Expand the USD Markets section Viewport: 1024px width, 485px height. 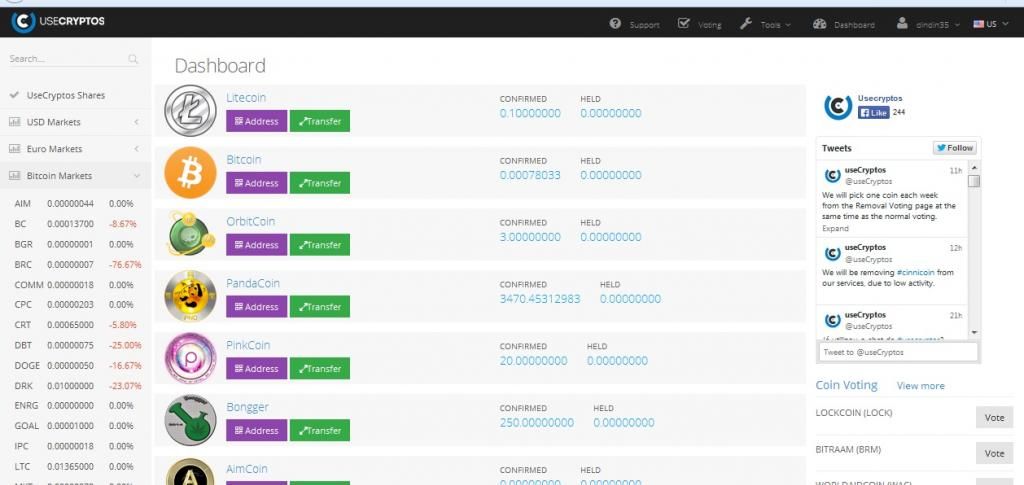[x=75, y=122]
